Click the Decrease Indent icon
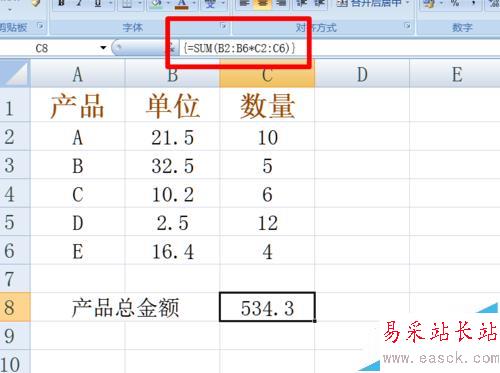Viewport: 500px width, 373px height. tap(302, 3)
